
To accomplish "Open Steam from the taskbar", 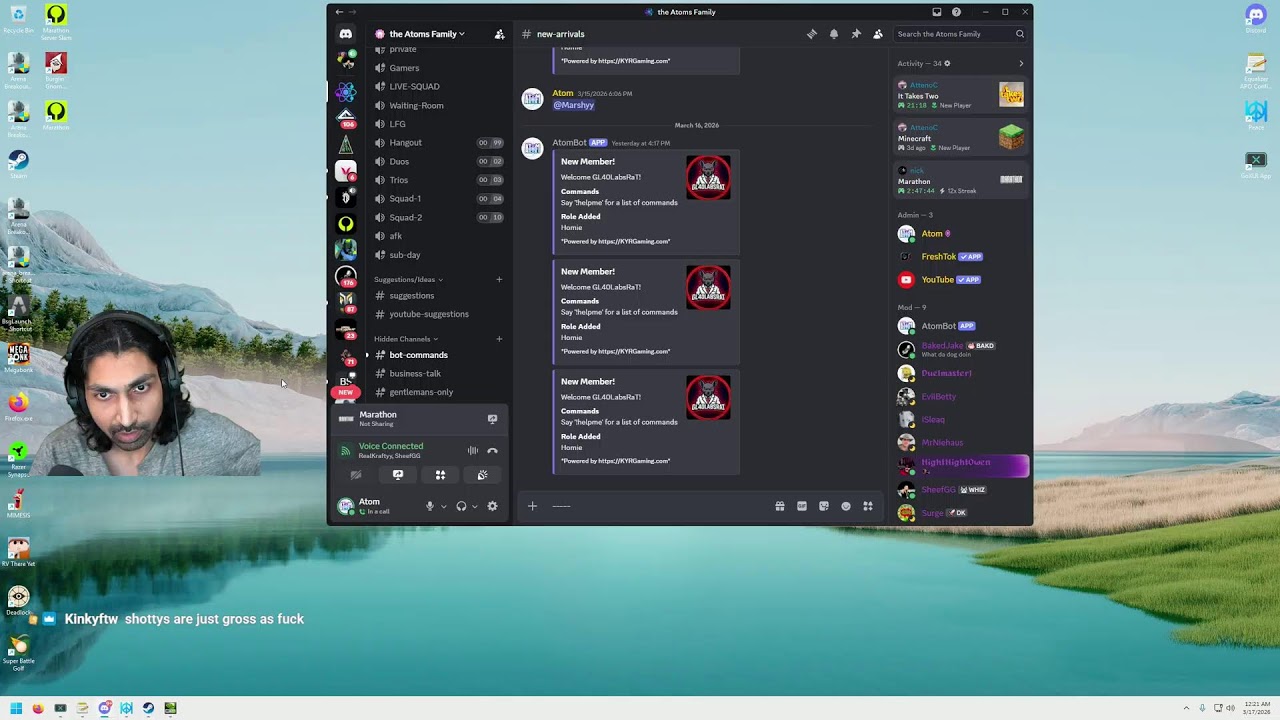I will (148, 708).
